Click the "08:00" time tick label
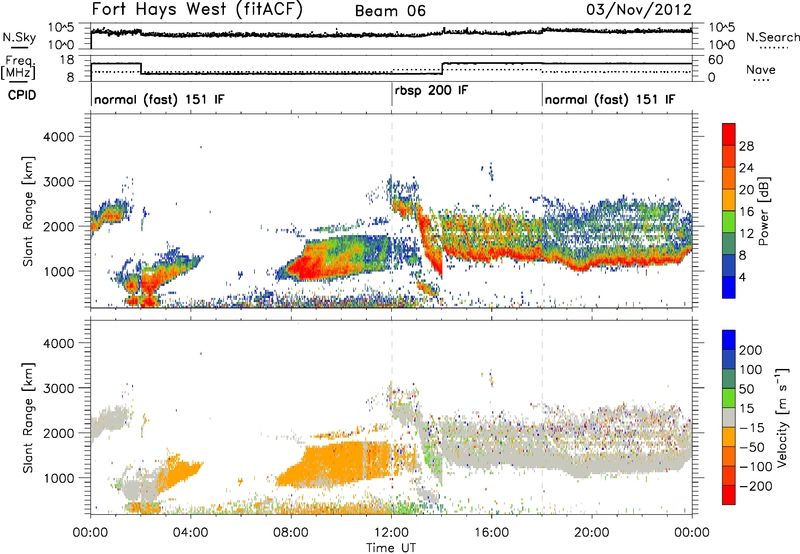Image resolution: width=800 pixels, height=554 pixels. 291,533
